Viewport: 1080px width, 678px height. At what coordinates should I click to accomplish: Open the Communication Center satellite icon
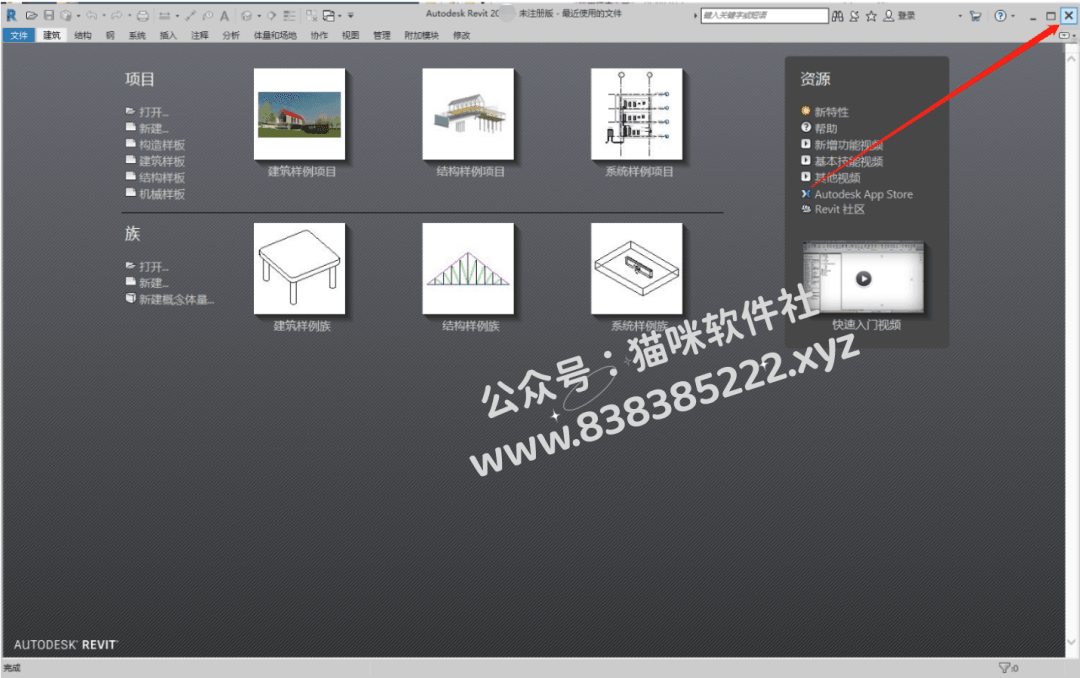click(x=855, y=16)
